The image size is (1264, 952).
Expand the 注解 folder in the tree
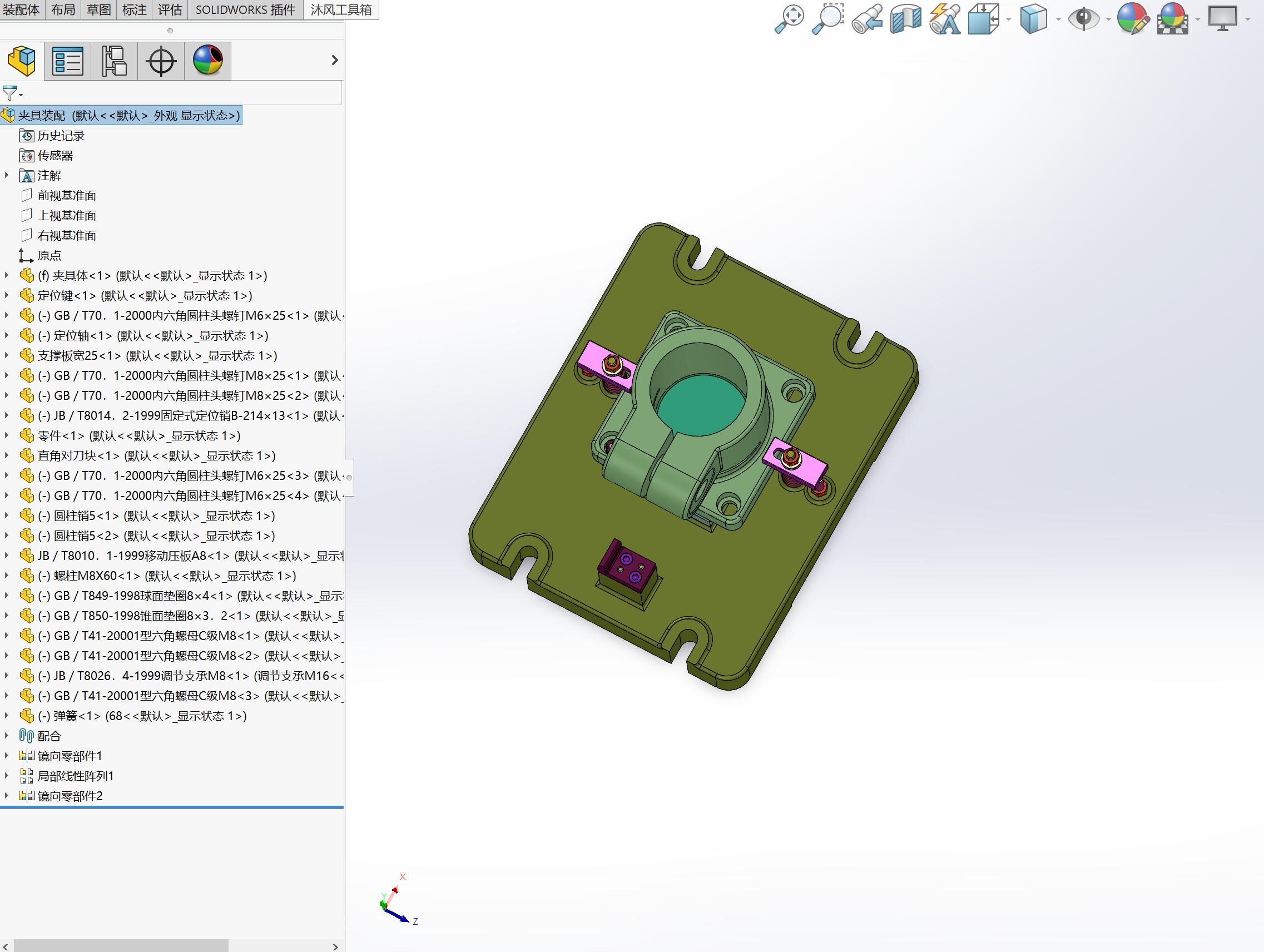tap(7, 175)
